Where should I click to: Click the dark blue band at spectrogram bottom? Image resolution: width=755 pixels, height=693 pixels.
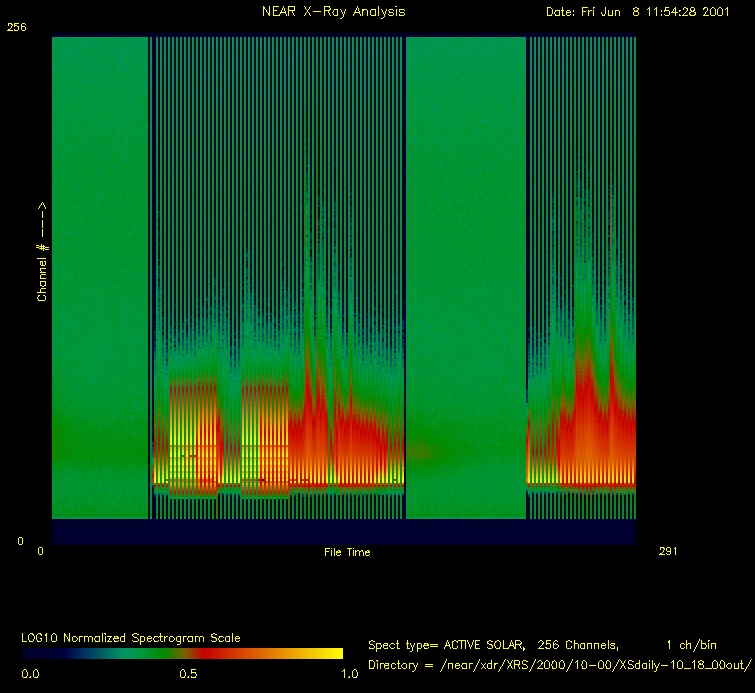343,532
